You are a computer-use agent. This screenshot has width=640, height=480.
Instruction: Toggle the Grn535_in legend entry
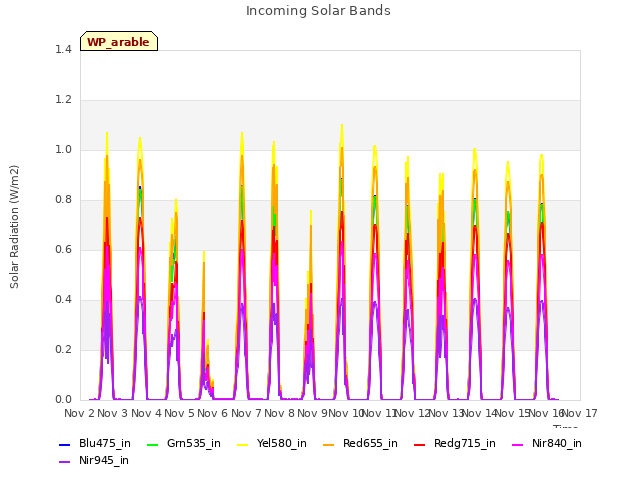[184, 444]
